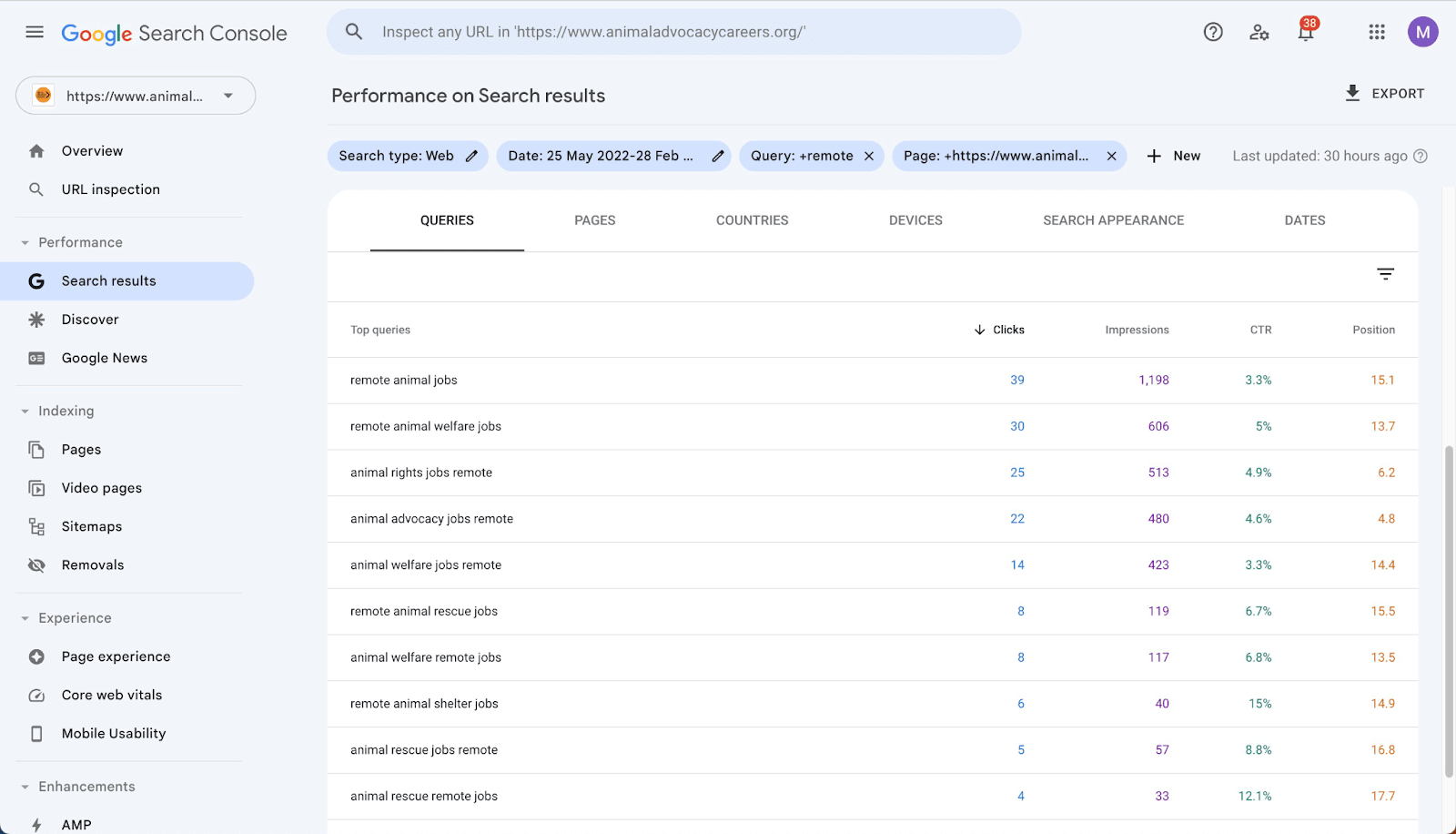Switch to the Countries tab

pos(752,220)
